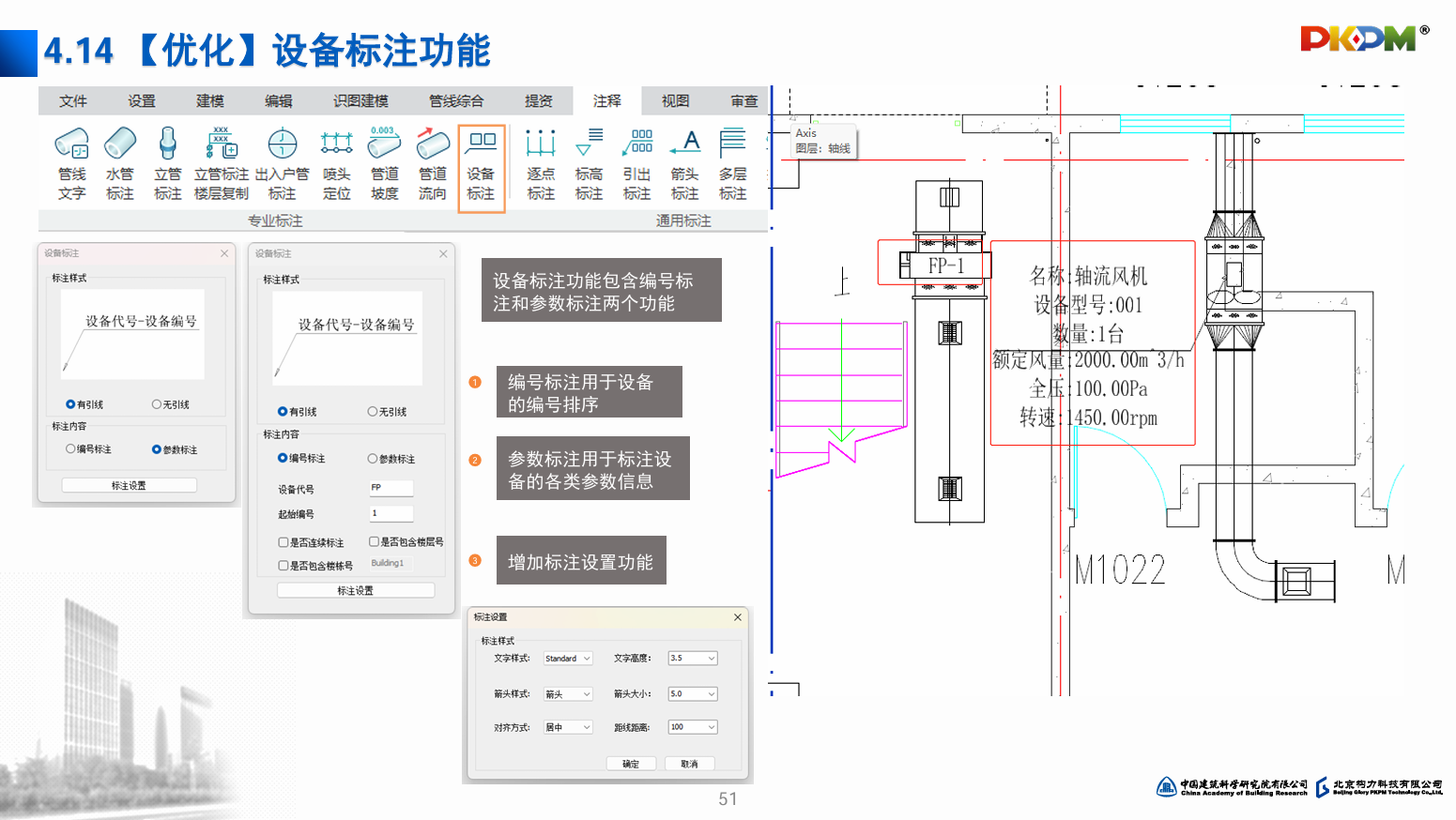Click the 逐点标注 dimension tool

tap(541, 165)
